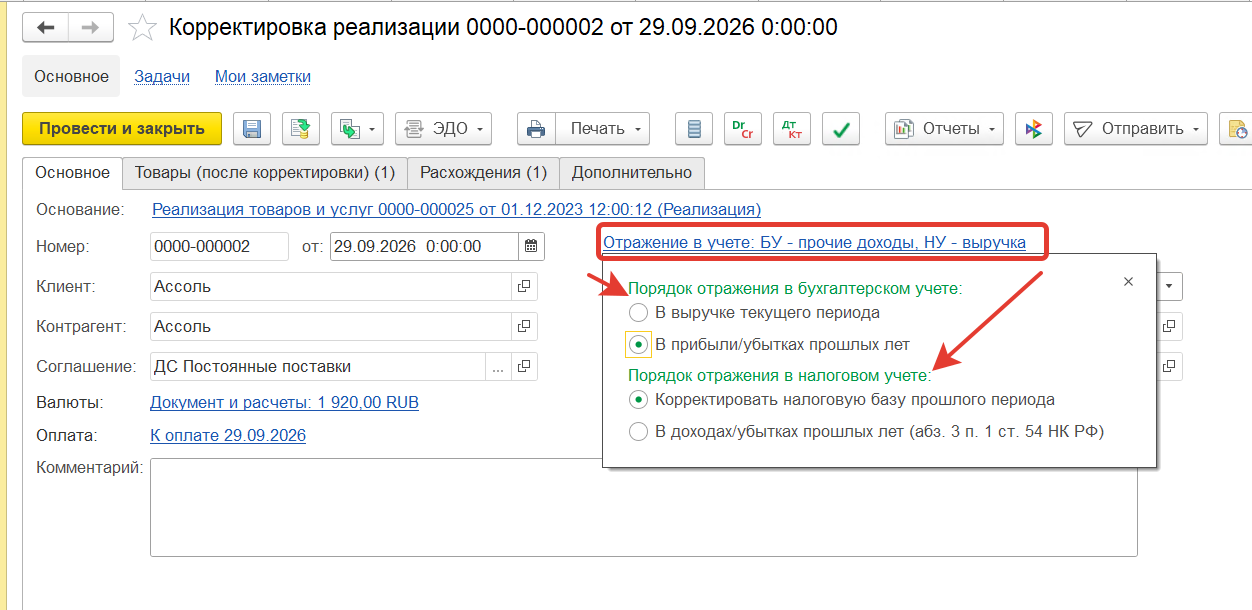
Task: Click the Соглашение 'ДС Постоянные поставки' field
Action: tap(318, 366)
